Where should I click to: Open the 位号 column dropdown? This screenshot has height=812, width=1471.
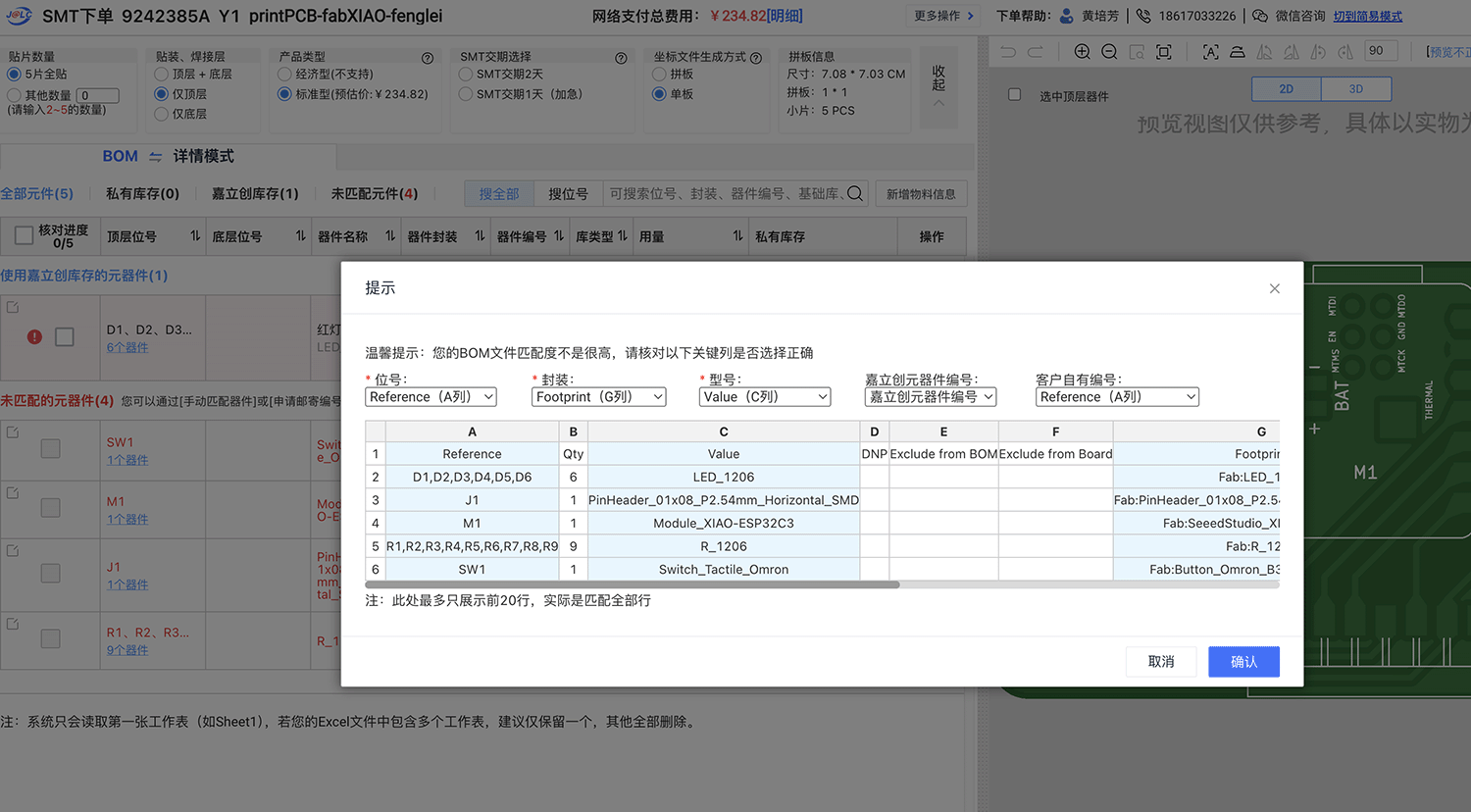point(431,397)
